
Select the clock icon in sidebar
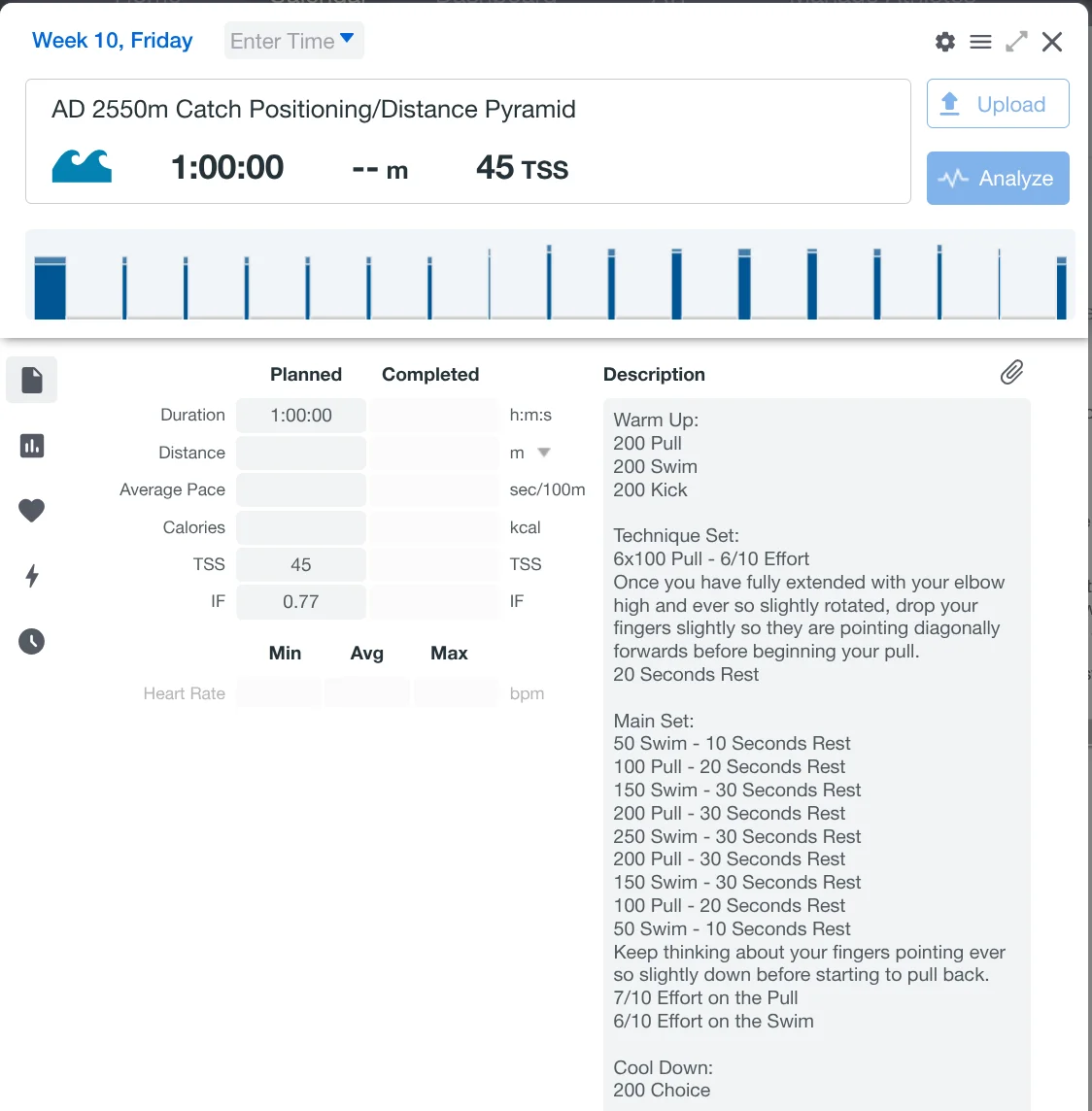pos(32,641)
